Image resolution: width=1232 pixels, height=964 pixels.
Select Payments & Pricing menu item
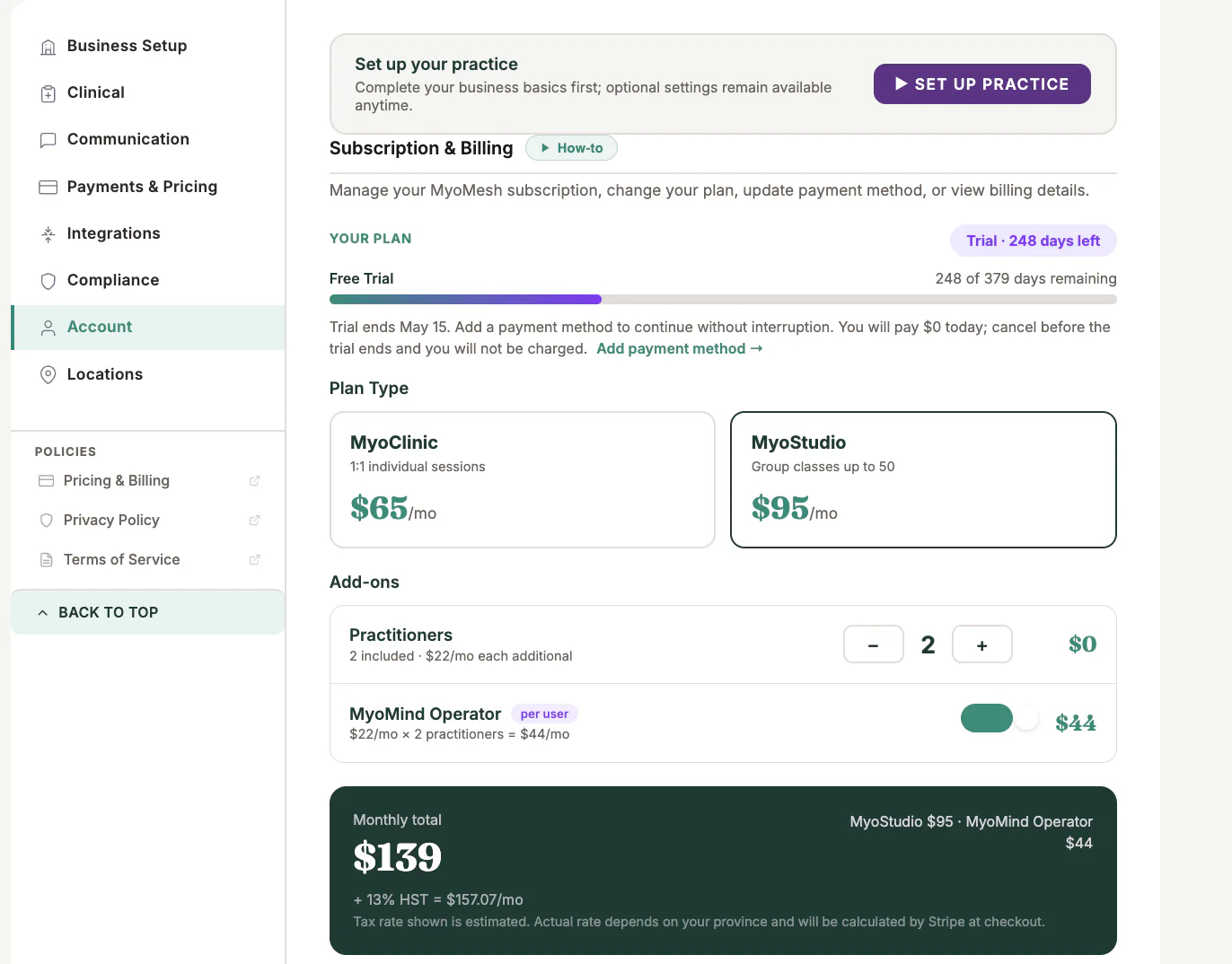(148, 187)
